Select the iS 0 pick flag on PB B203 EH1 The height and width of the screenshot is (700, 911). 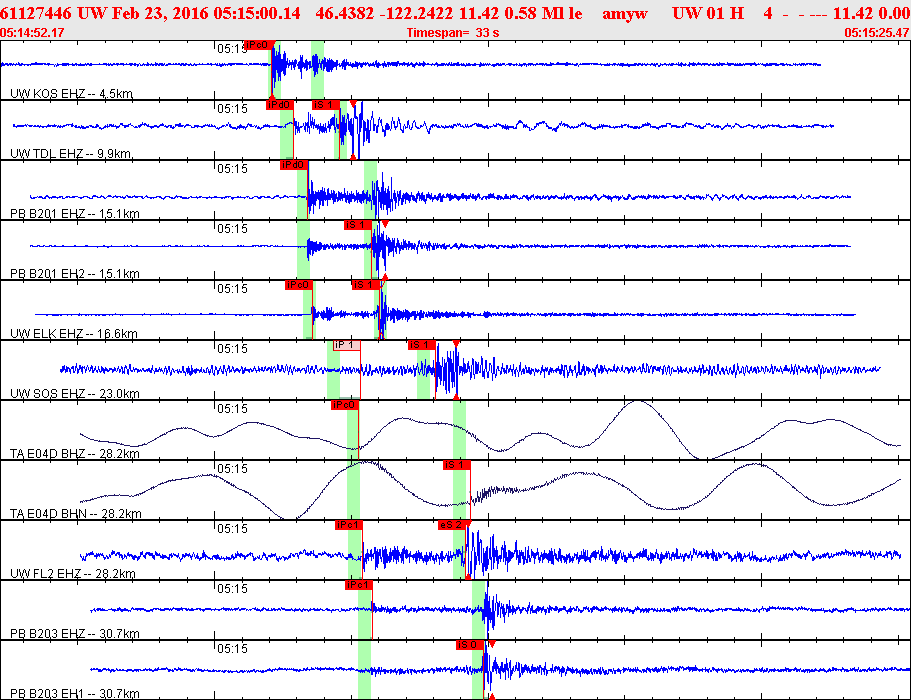tap(470, 645)
